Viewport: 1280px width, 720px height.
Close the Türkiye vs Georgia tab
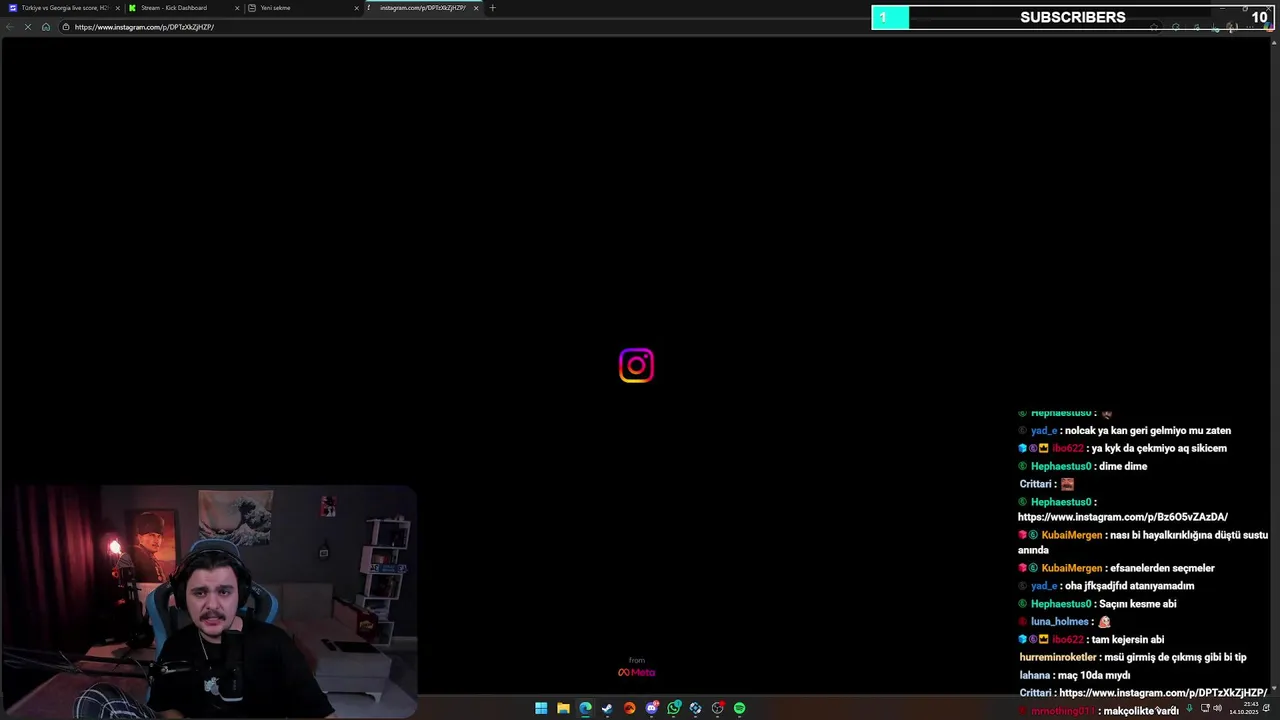click(118, 8)
